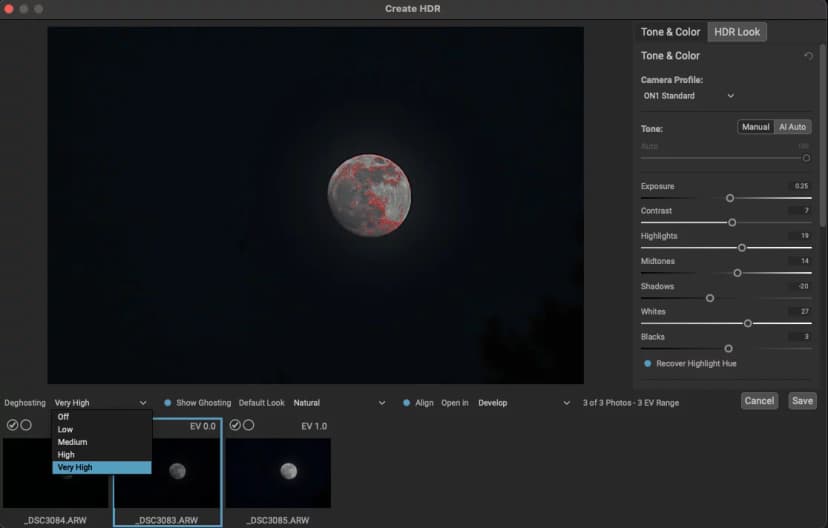
Task: Select the _DSC3084.ARW thumbnail
Action: click(x=55, y=473)
